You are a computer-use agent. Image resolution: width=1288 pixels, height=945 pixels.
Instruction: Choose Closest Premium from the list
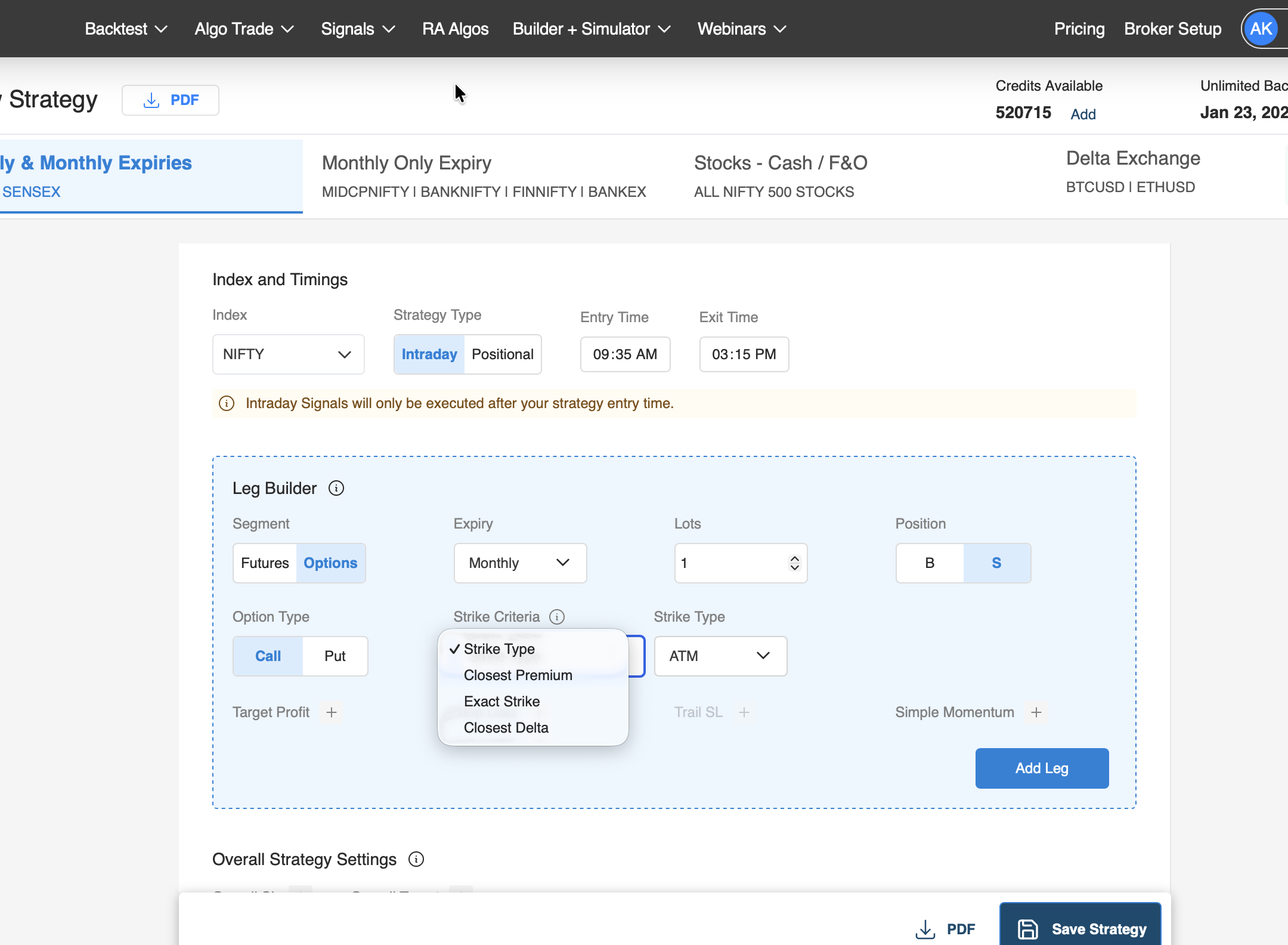tap(518, 675)
